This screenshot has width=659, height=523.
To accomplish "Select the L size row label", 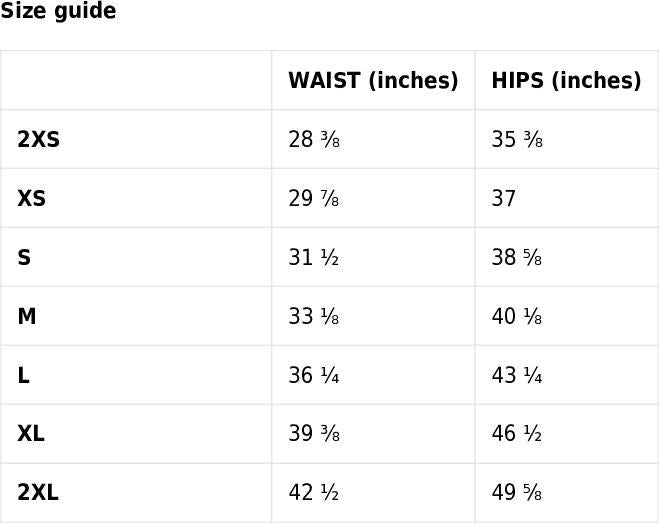I will coord(23,376).
